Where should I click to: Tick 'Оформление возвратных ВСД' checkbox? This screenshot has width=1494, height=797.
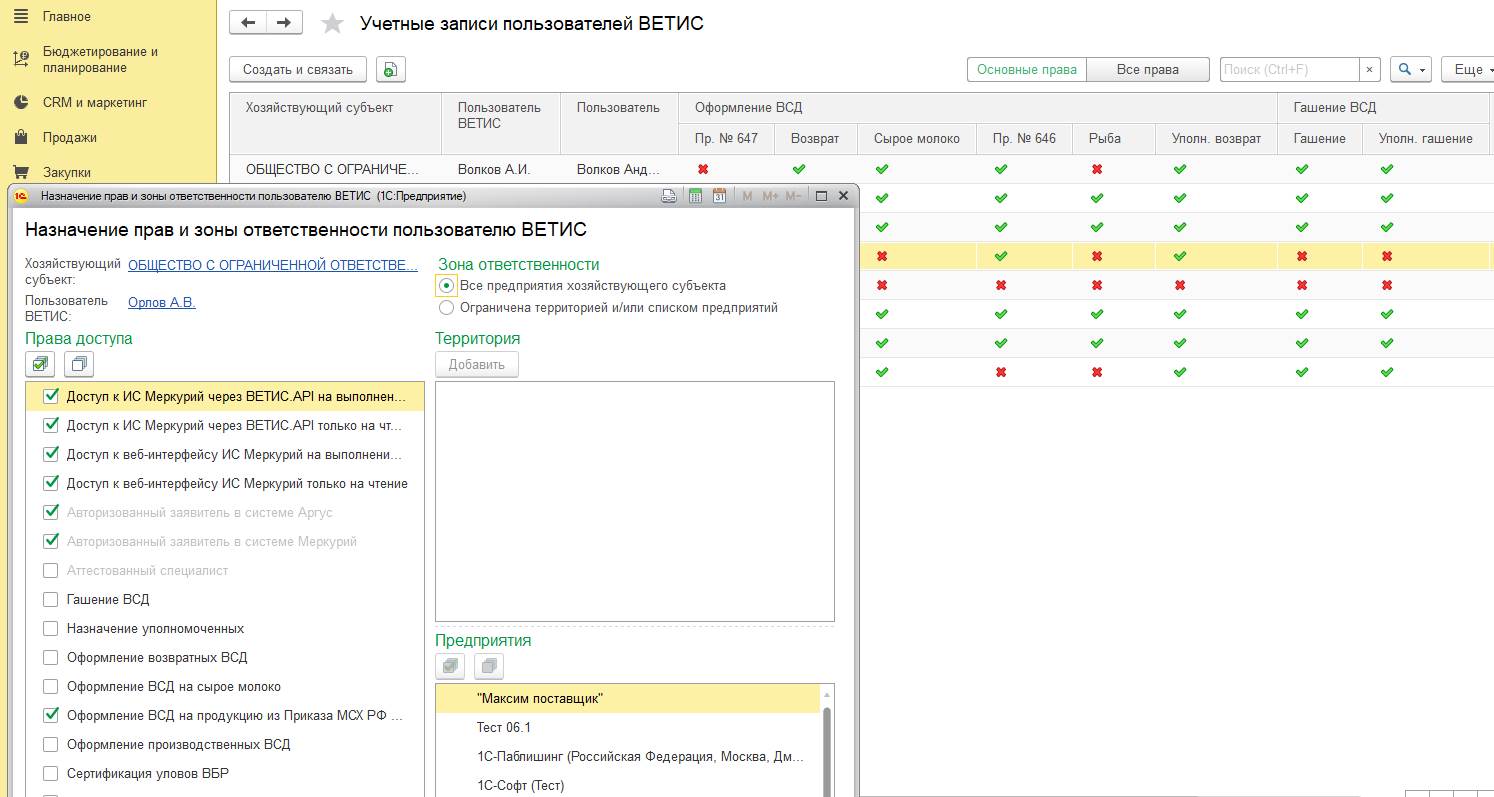coord(51,658)
